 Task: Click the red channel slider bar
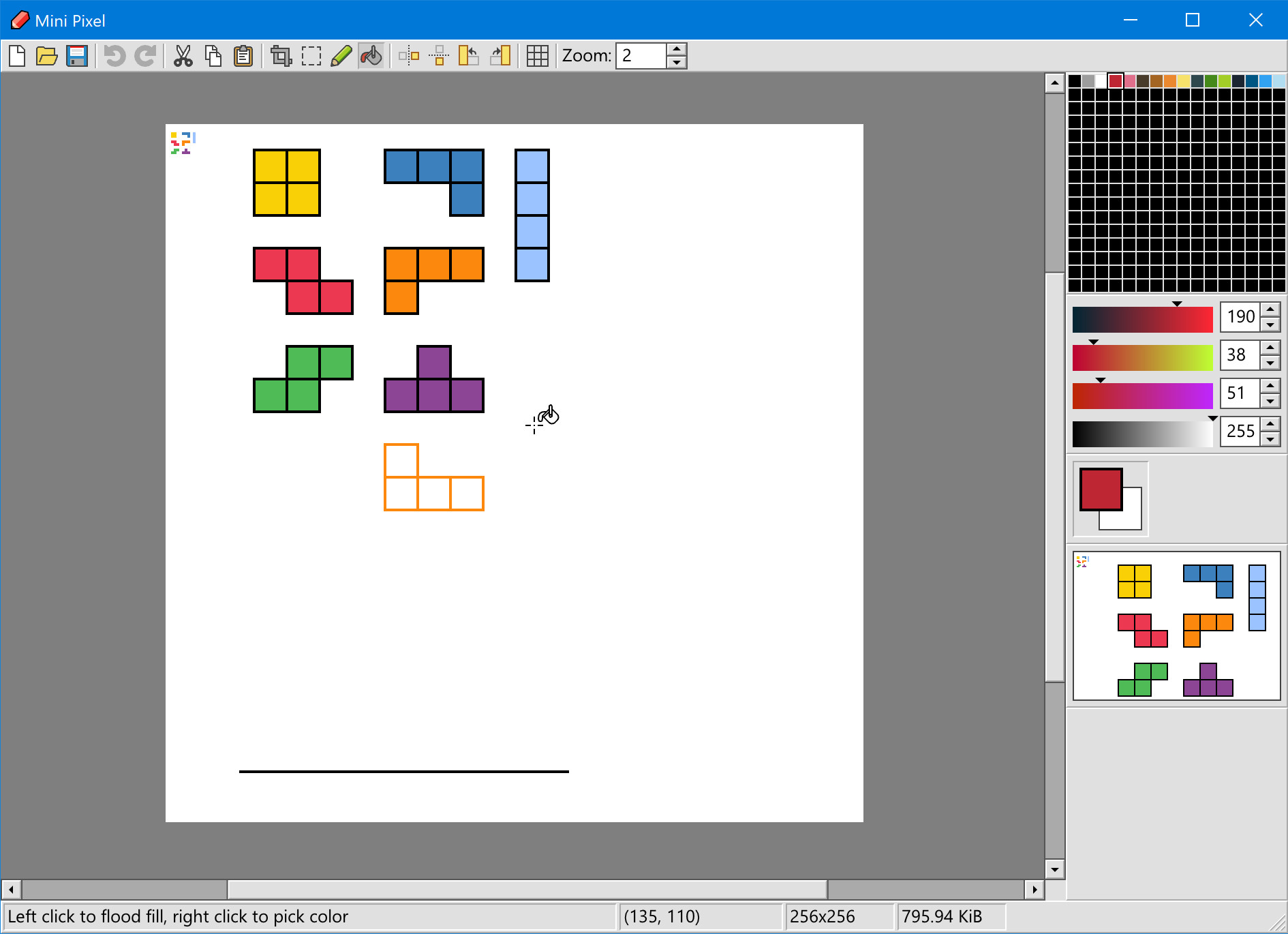(1143, 319)
